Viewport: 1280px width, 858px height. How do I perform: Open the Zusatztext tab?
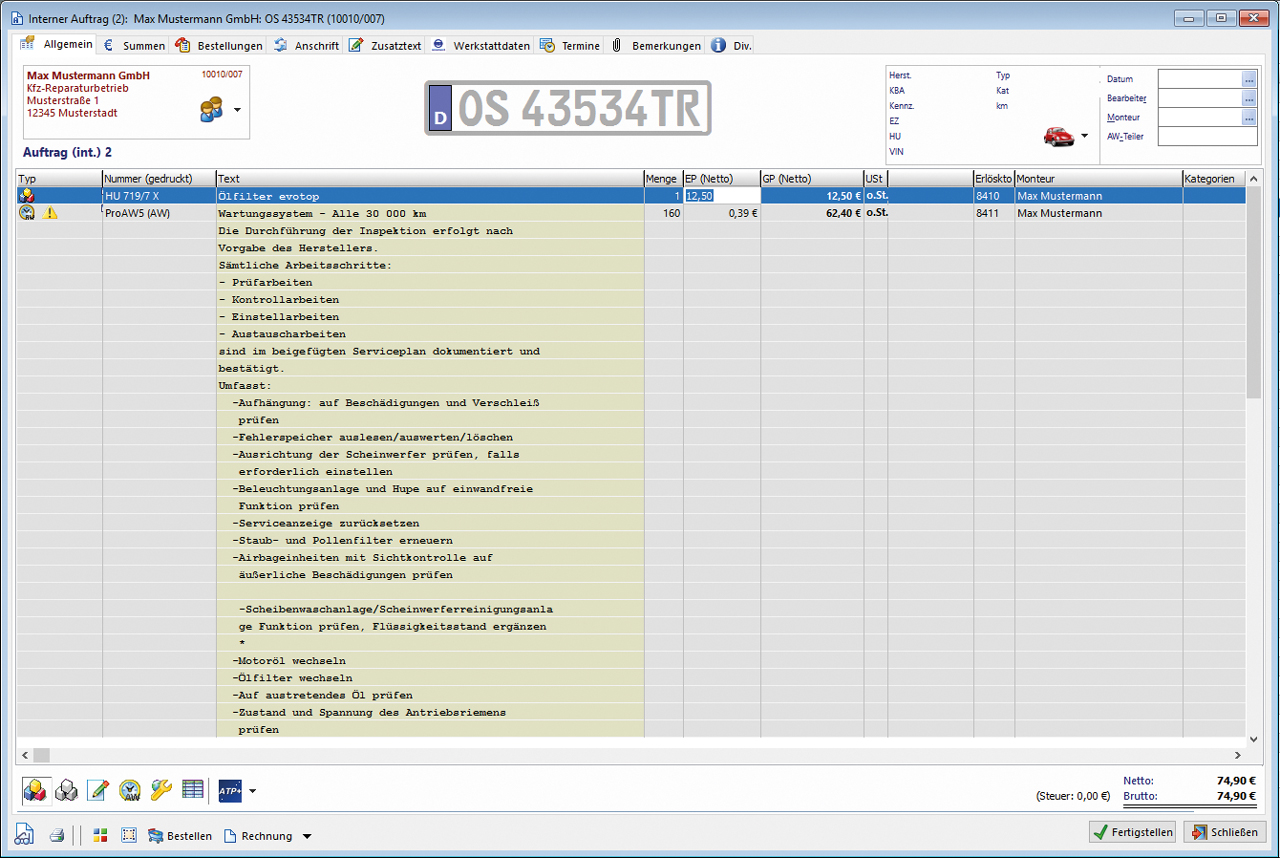pos(385,45)
